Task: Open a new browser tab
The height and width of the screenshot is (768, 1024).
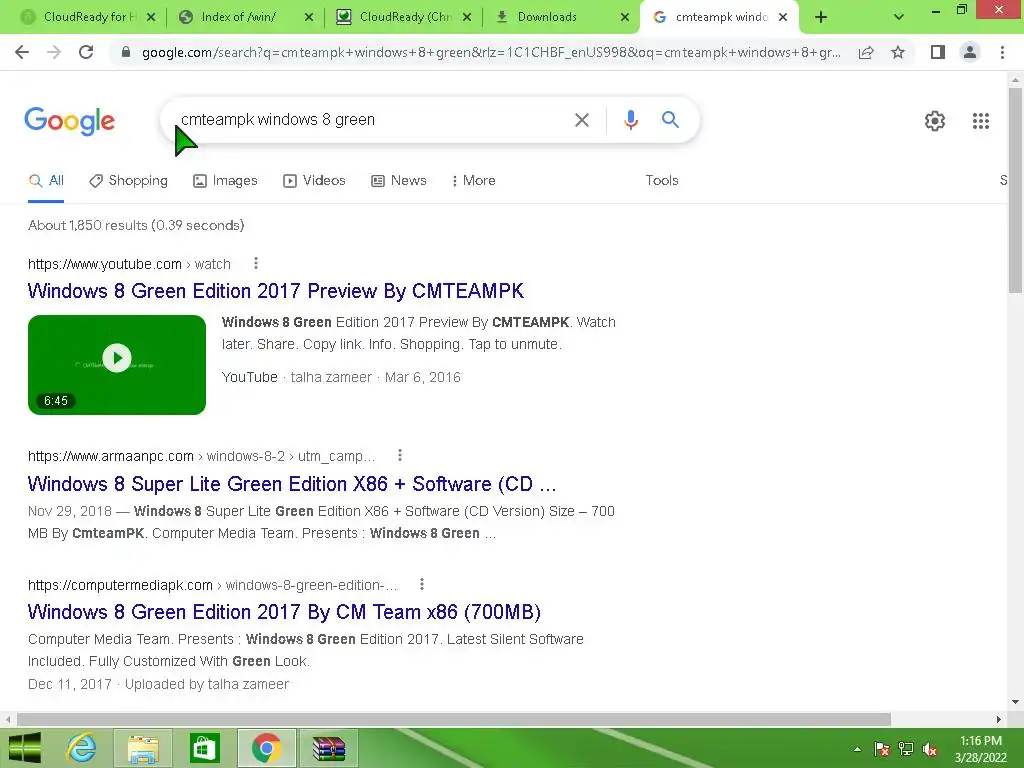Action: pos(821,18)
